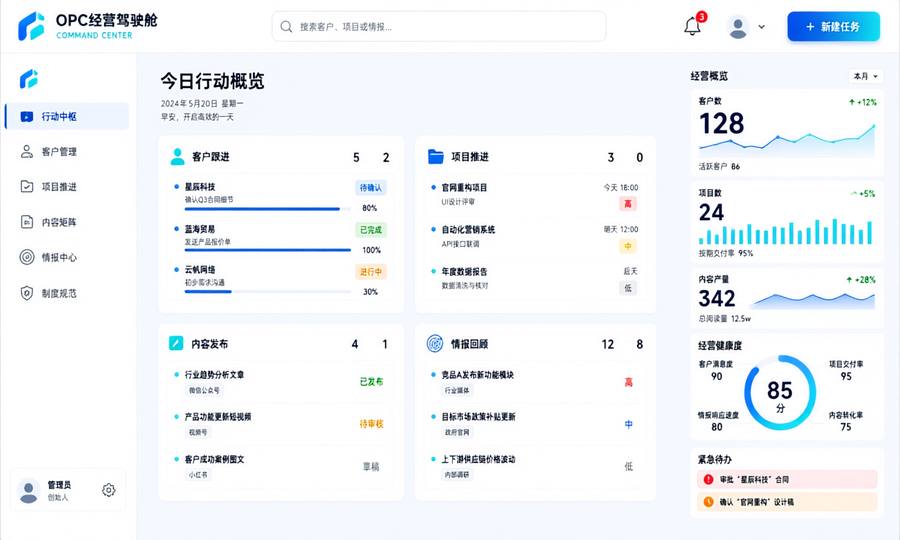Open 情报中心 in the sidebar

(67, 257)
